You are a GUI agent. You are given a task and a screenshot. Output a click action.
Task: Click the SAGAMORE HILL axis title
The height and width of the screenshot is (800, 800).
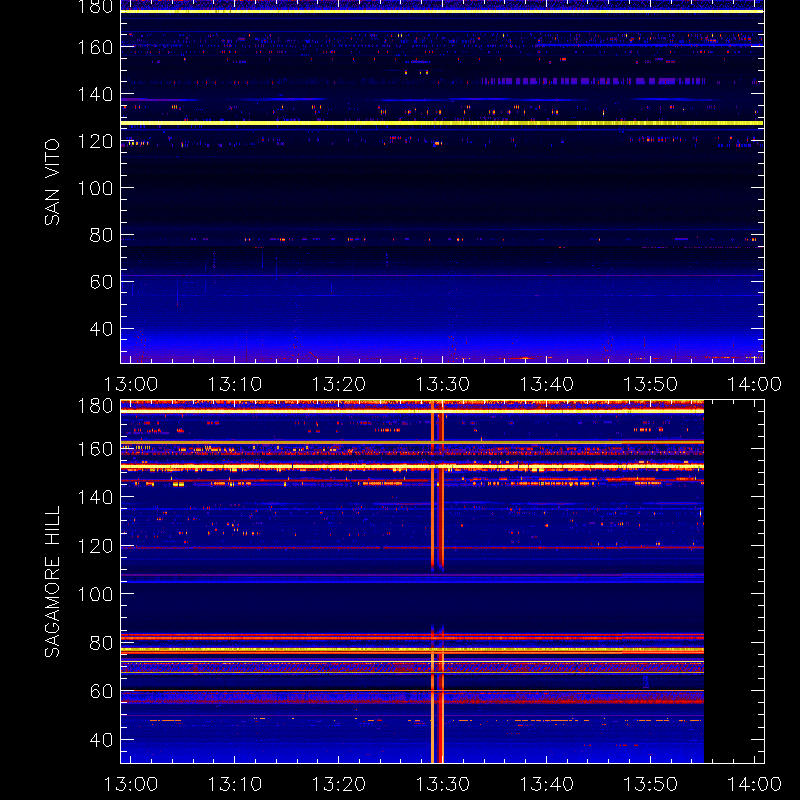pos(52,582)
